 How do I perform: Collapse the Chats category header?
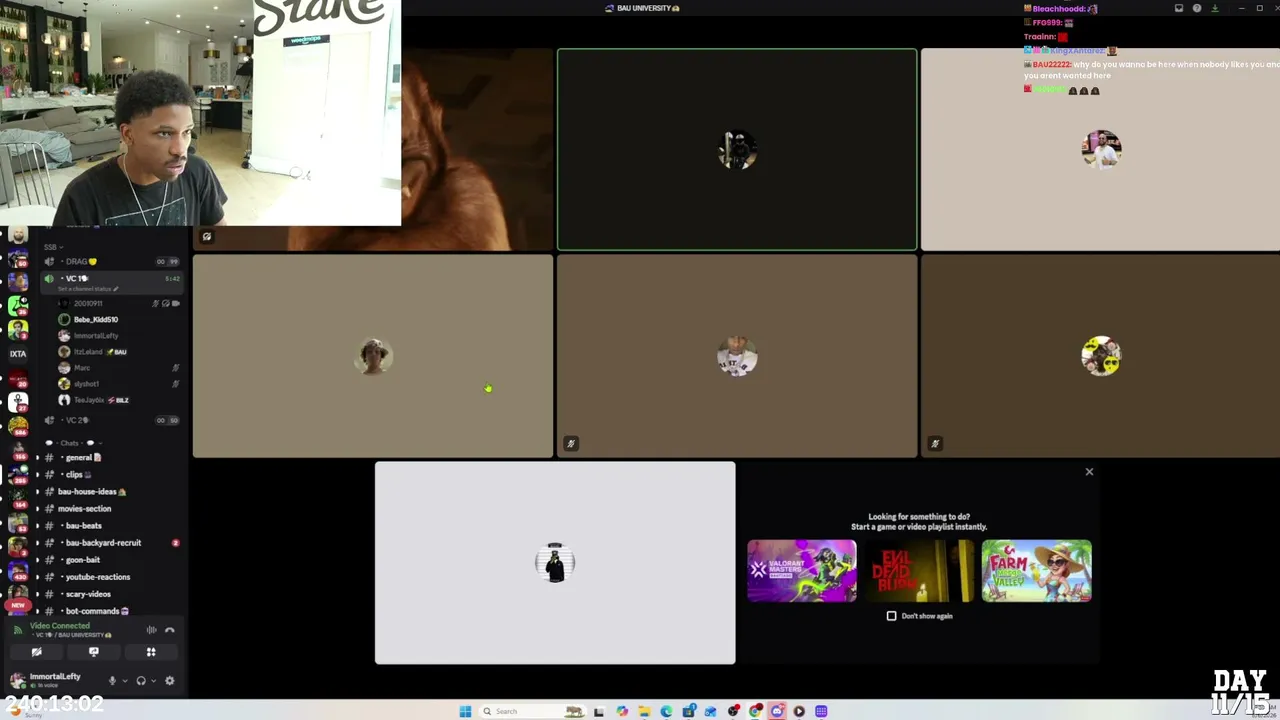[x=75, y=443]
